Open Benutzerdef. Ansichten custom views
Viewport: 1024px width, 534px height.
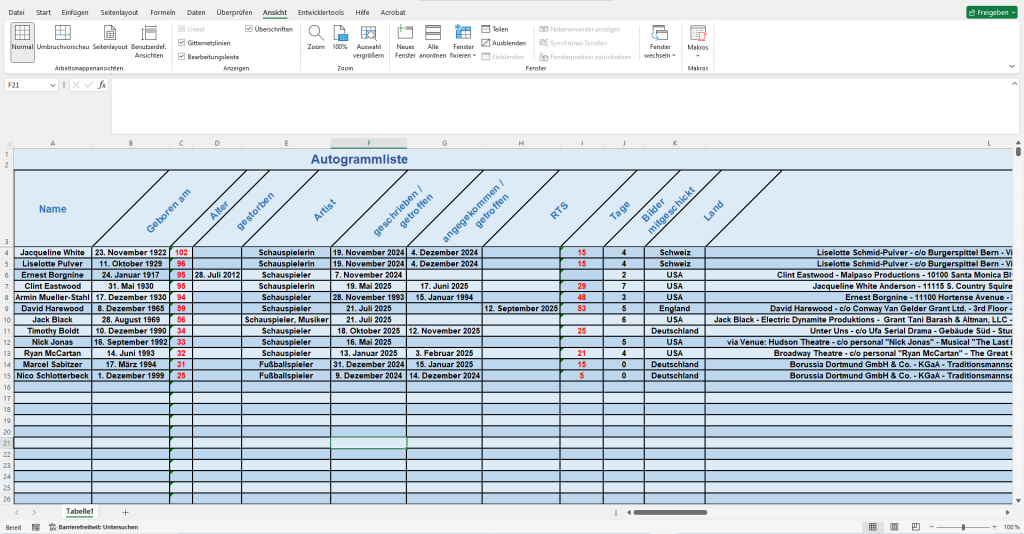(149, 38)
